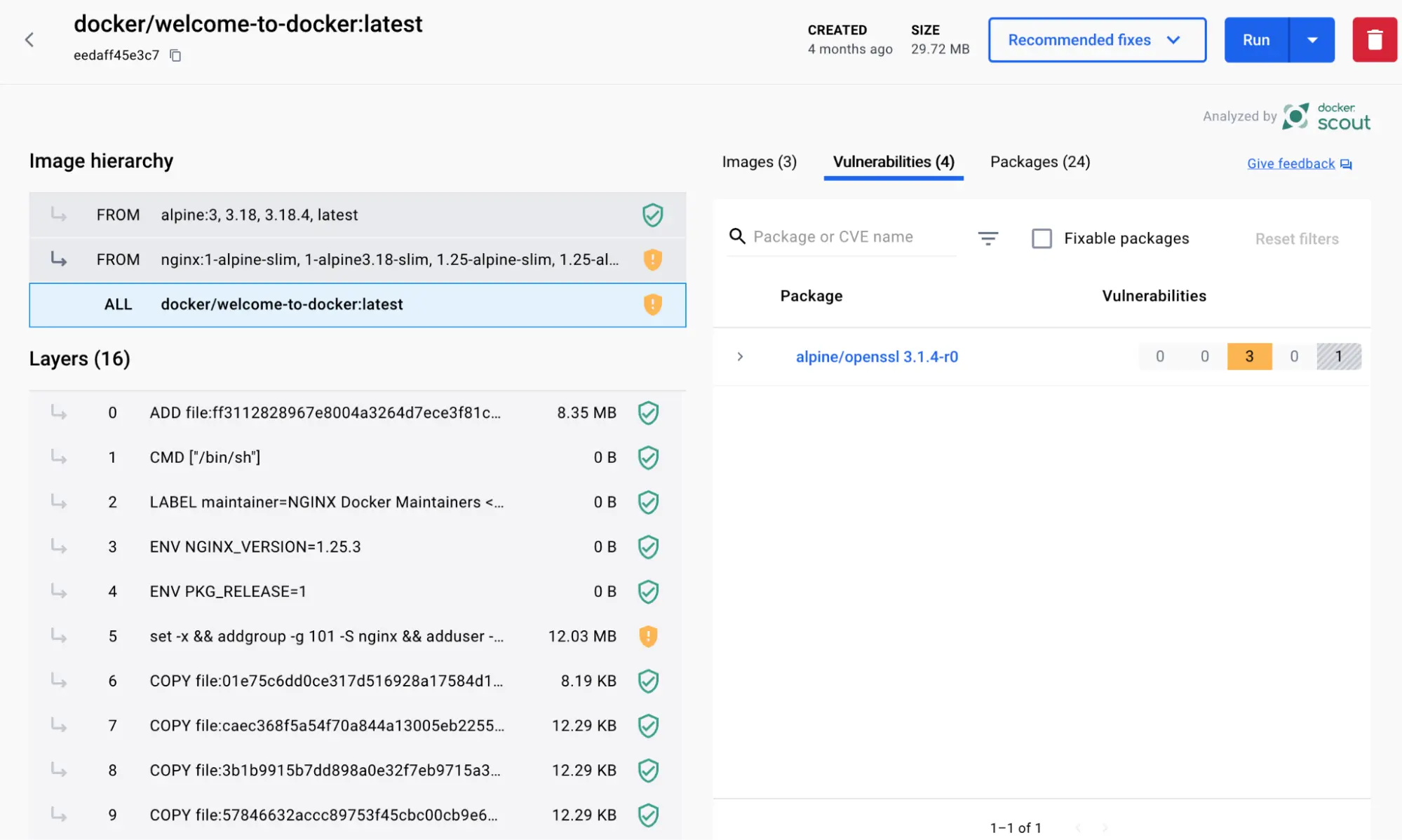Click the green shield icon on layer 0
This screenshot has width=1402, height=840.
click(x=647, y=412)
